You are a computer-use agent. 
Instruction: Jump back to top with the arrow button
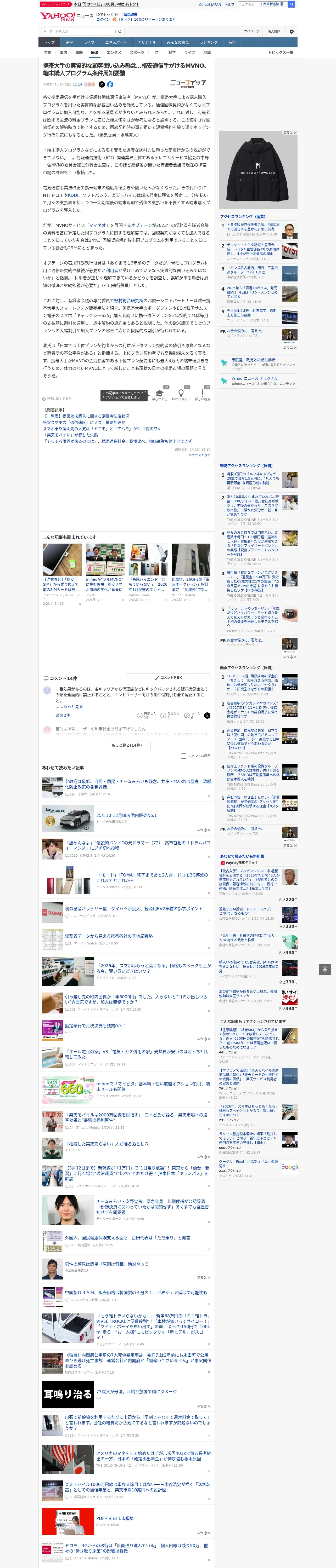pos(325,969)
